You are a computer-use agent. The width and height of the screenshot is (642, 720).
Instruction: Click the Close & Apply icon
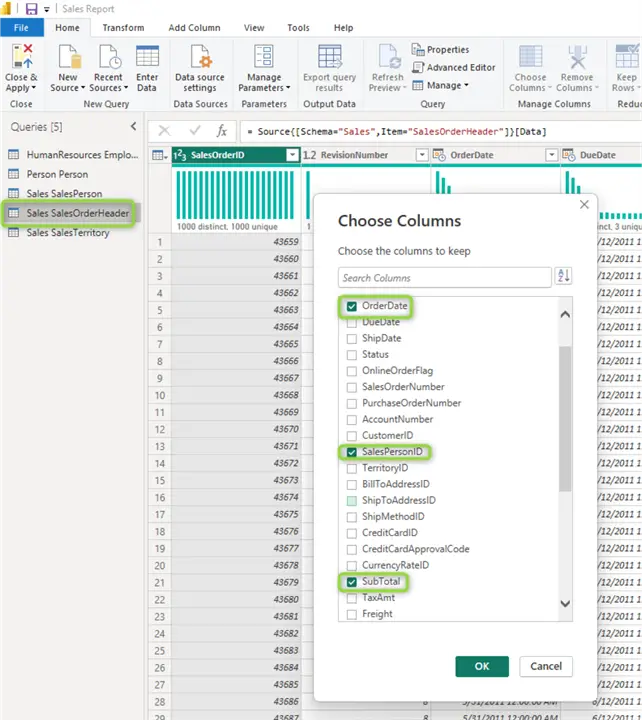(x=22, y=57)
